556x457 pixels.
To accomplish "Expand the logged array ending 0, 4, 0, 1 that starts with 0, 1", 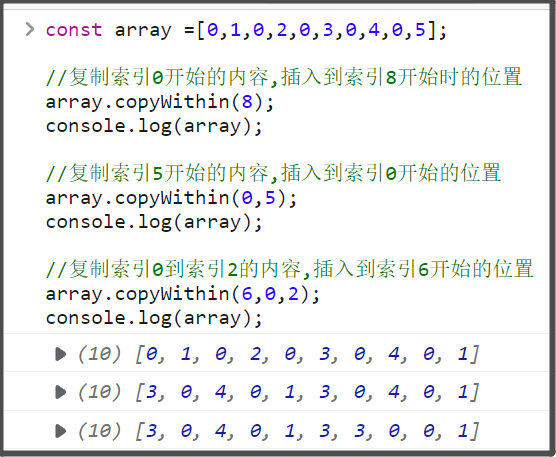I will tap(61, 354).
